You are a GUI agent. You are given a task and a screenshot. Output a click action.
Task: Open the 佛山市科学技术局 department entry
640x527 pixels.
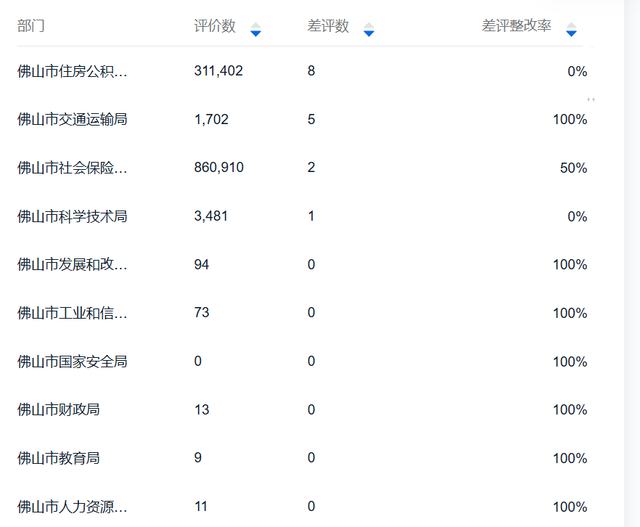(x=72, y=216)
